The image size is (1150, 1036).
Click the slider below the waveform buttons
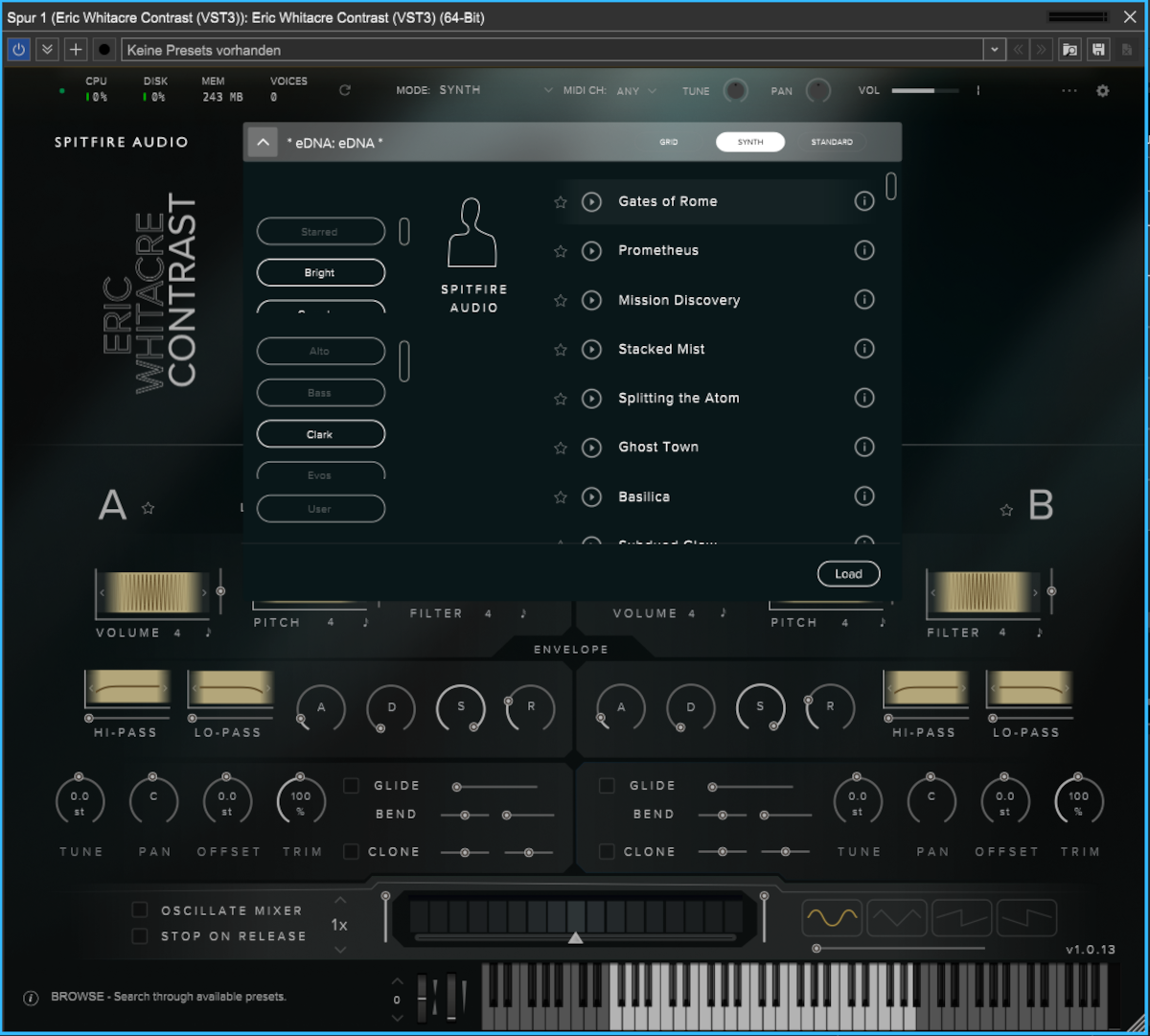[x=899, y=949]
